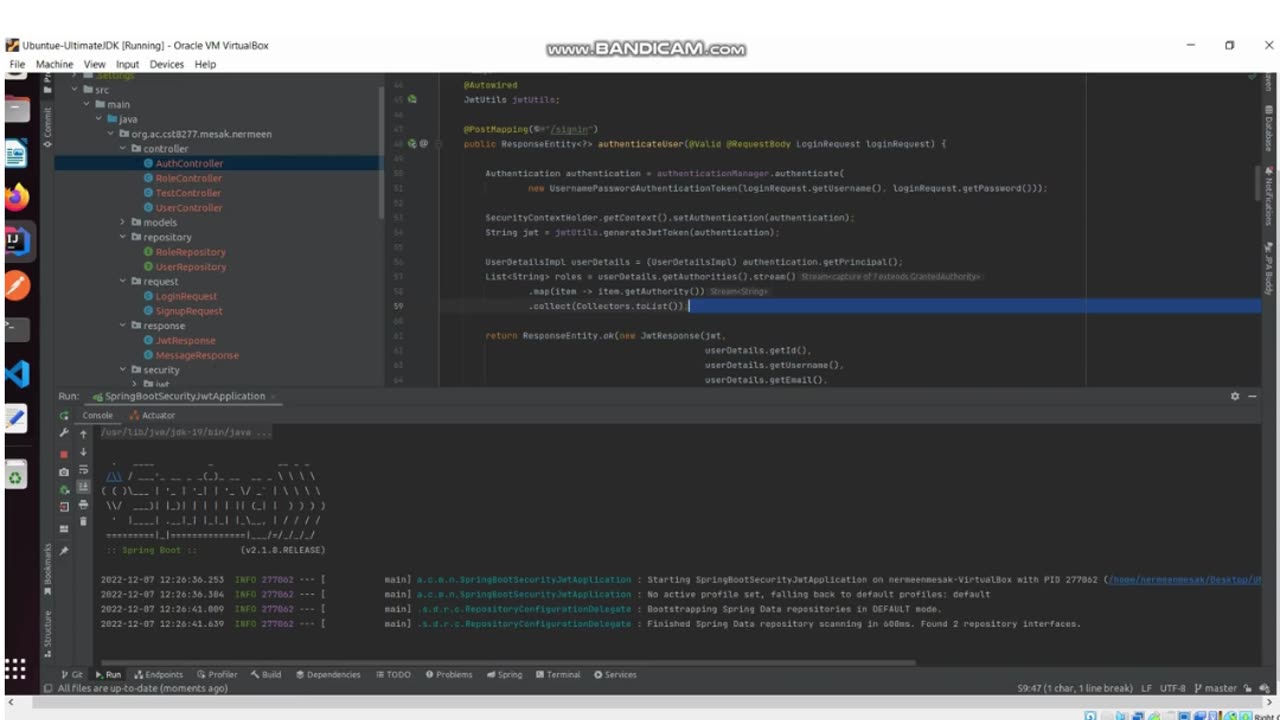The image size is (1280, 720).
Task: Open the VirtualBox File menu
Action: tap(17, 64)
